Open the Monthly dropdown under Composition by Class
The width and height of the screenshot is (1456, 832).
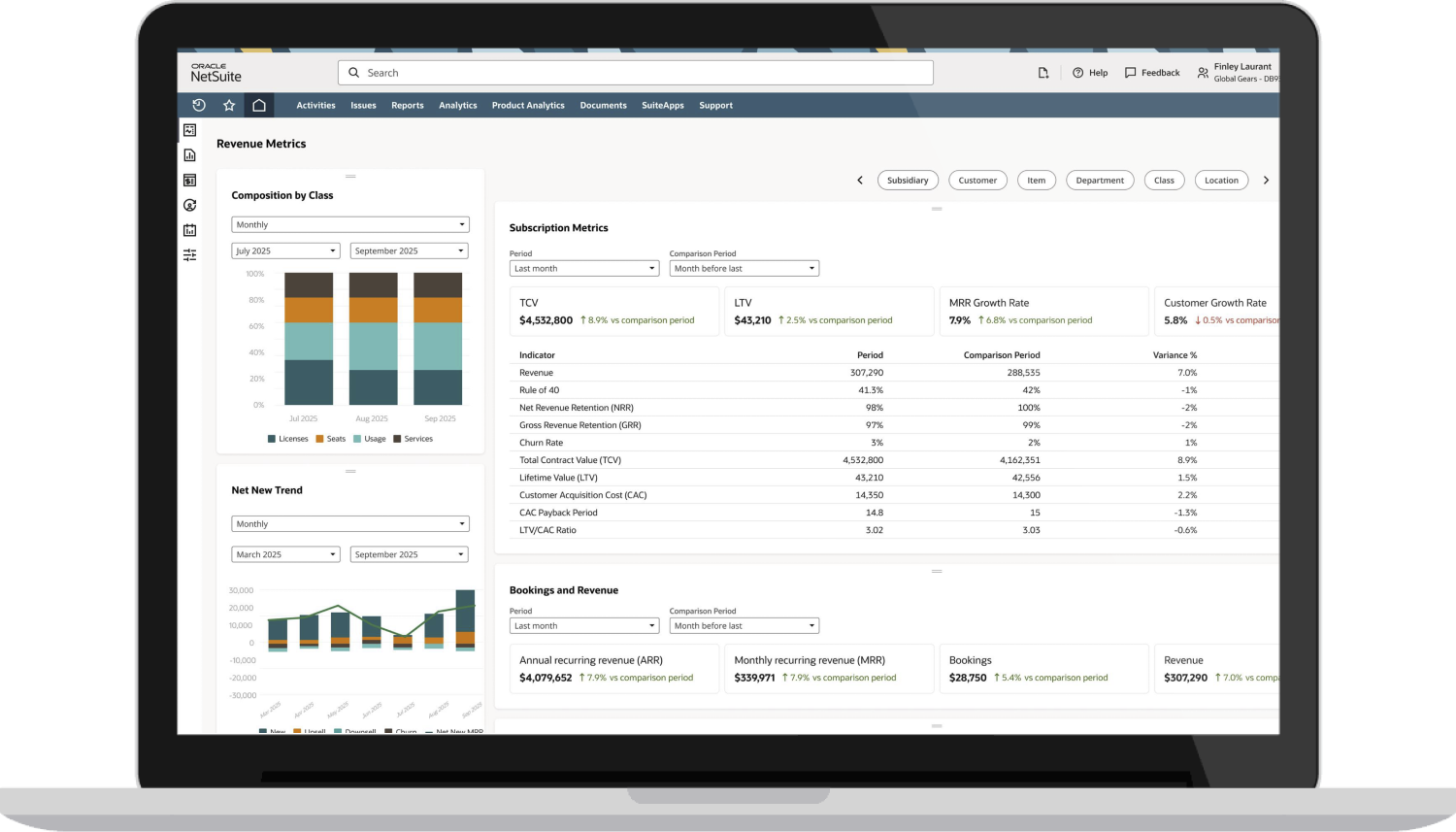click(x=349, y=224)
